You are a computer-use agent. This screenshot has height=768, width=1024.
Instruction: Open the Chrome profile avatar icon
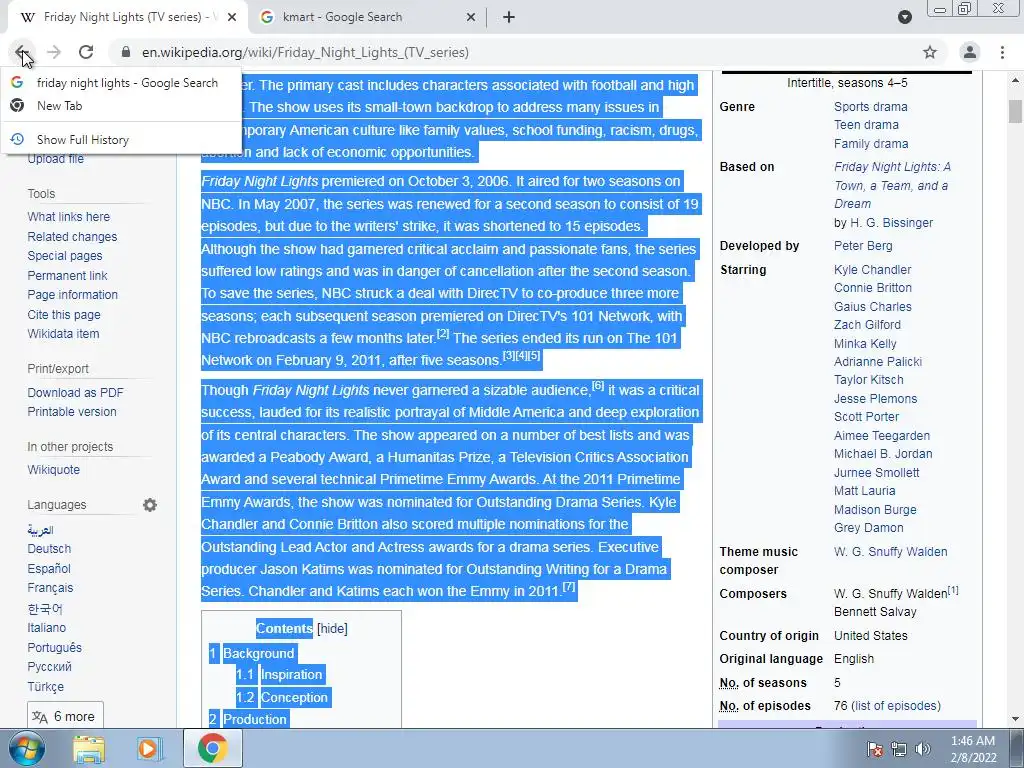(970, 52)
